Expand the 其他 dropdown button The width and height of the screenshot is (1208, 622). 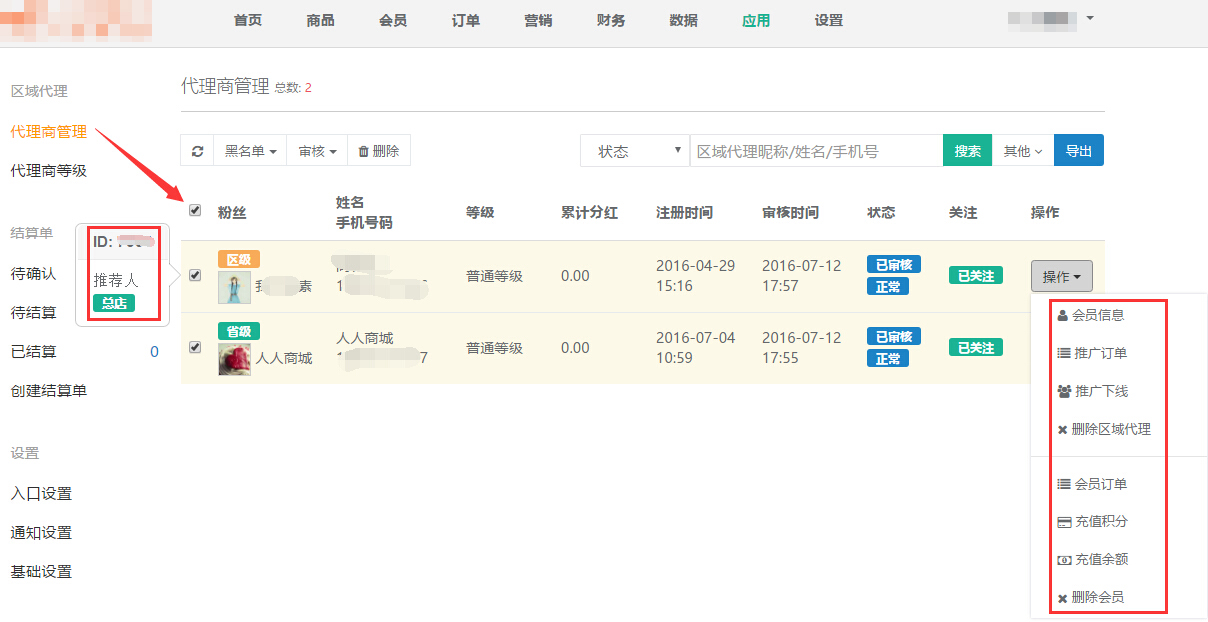coord(1023,151)
